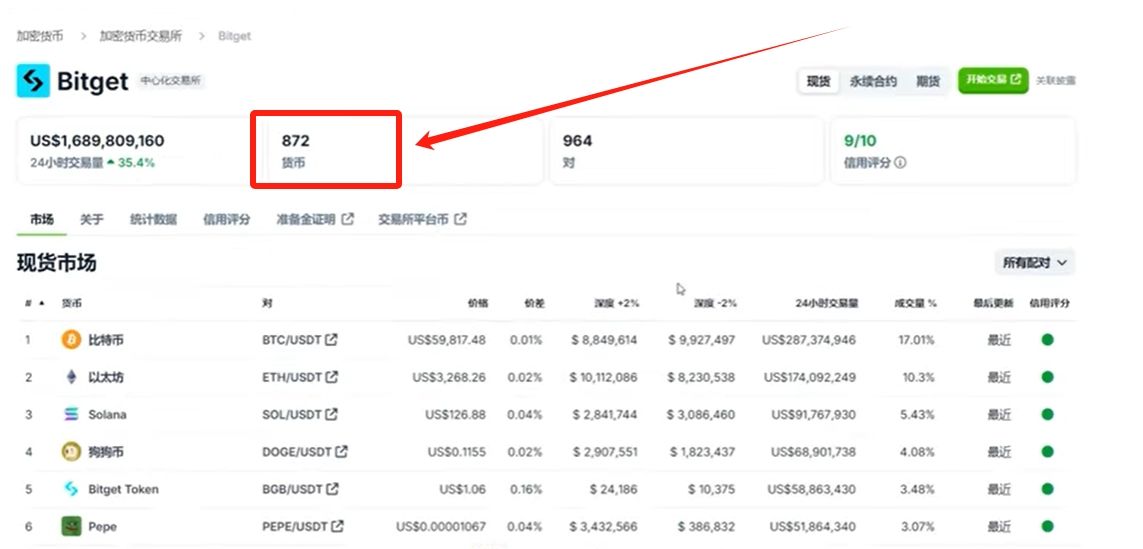The image size is (1143, 549).
Task: Select the 现货 segment toggle
Action: pos(819,81)
